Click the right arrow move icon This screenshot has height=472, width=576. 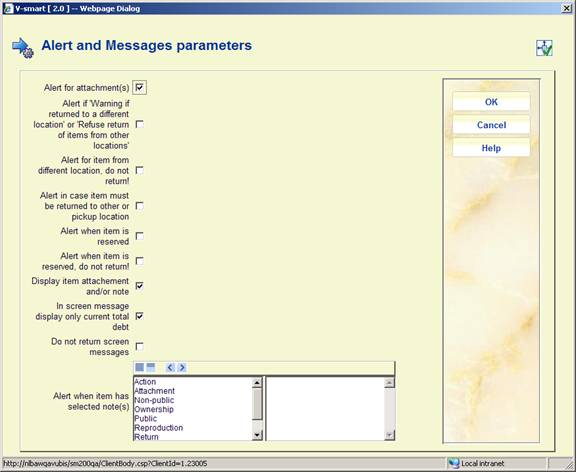point(181,367)
